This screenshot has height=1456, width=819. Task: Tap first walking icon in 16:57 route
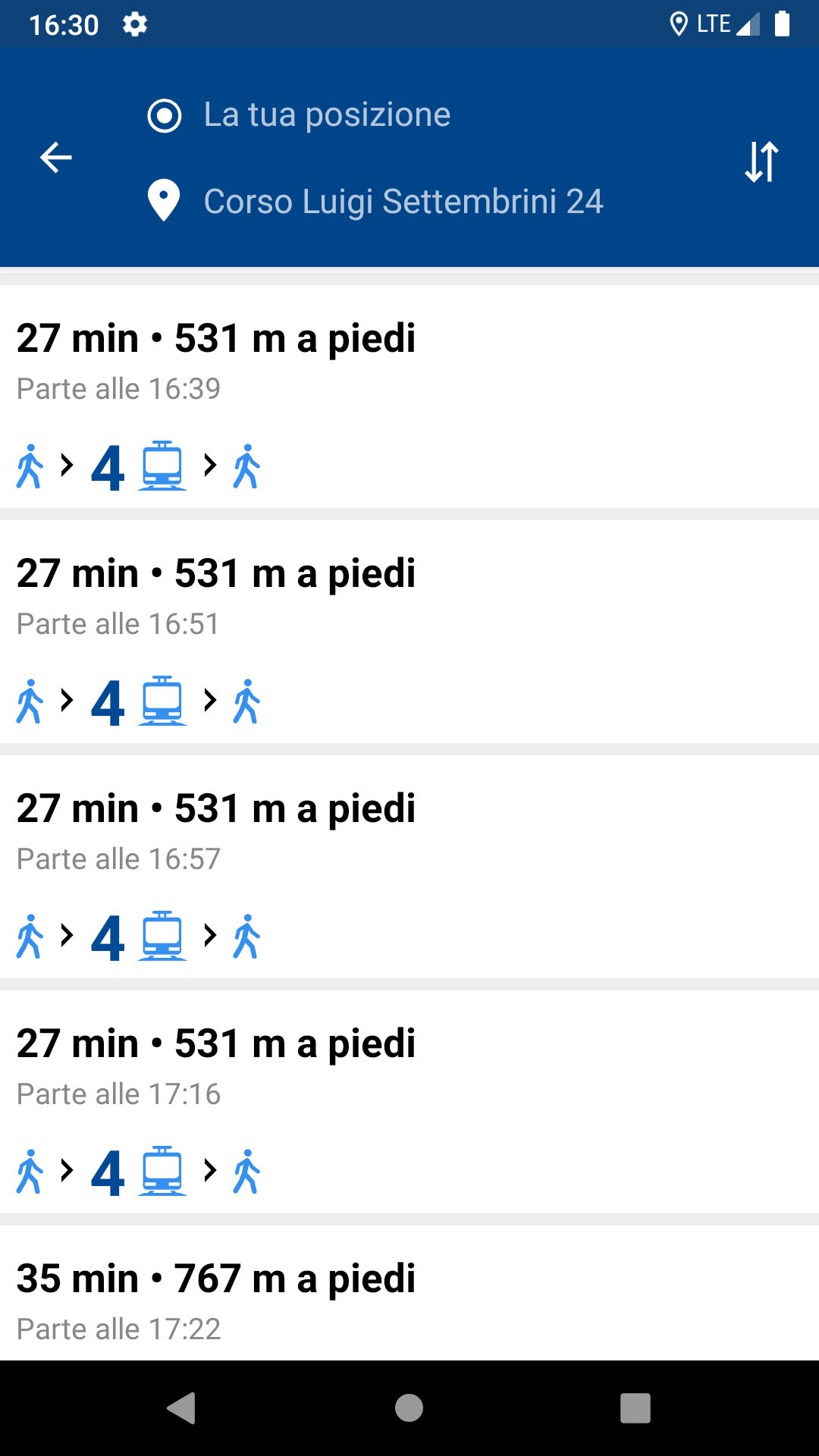click(x=30, y=937)
